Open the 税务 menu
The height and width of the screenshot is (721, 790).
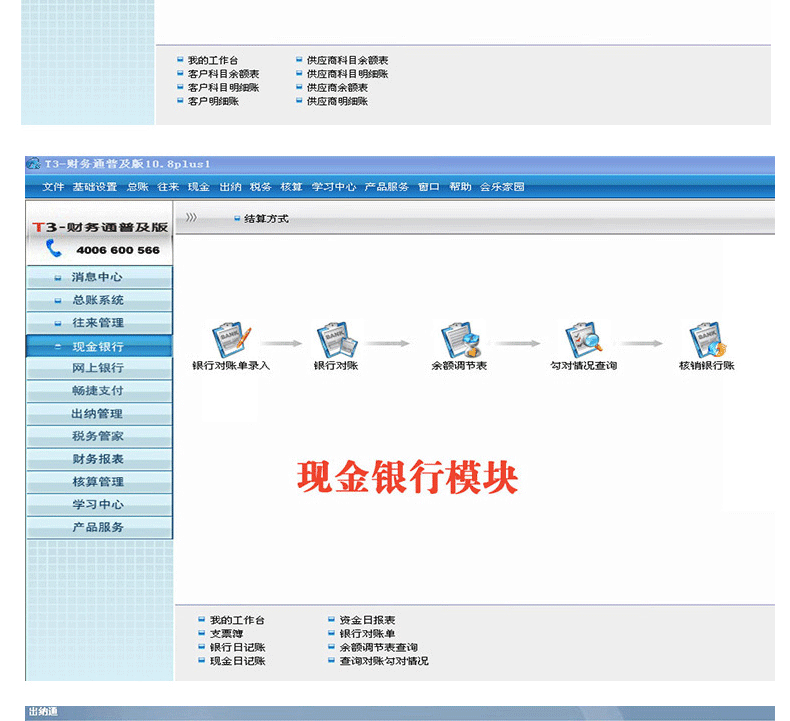(260, 187)
